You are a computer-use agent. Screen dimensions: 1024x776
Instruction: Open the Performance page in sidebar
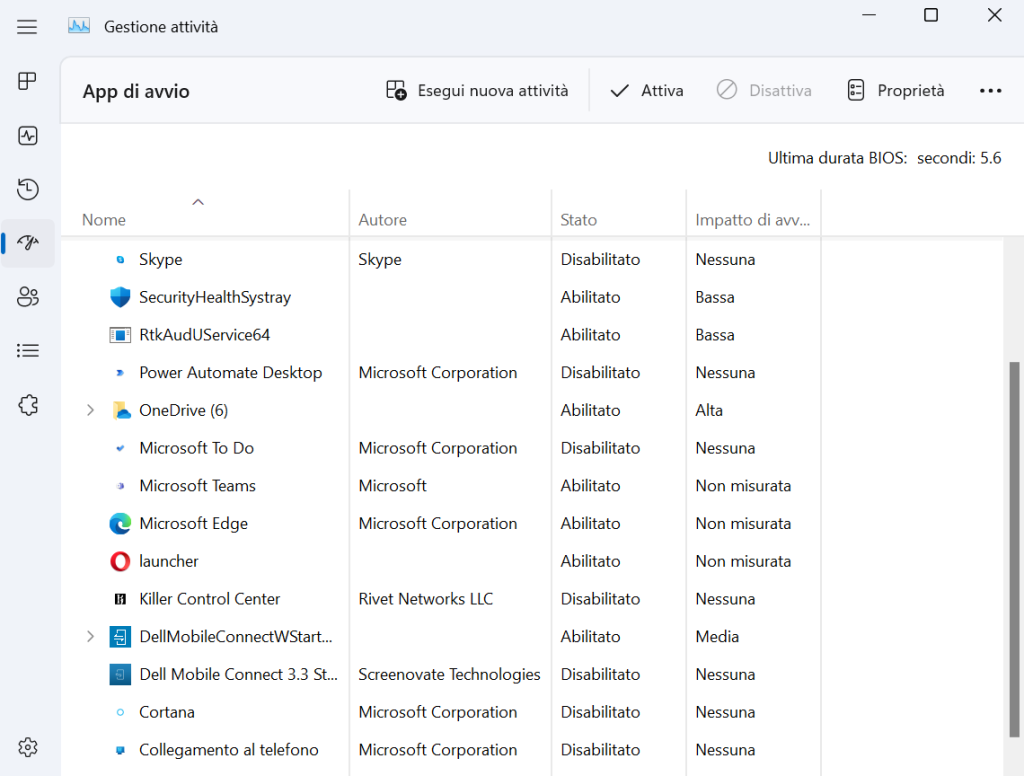[x=27, y=135]
